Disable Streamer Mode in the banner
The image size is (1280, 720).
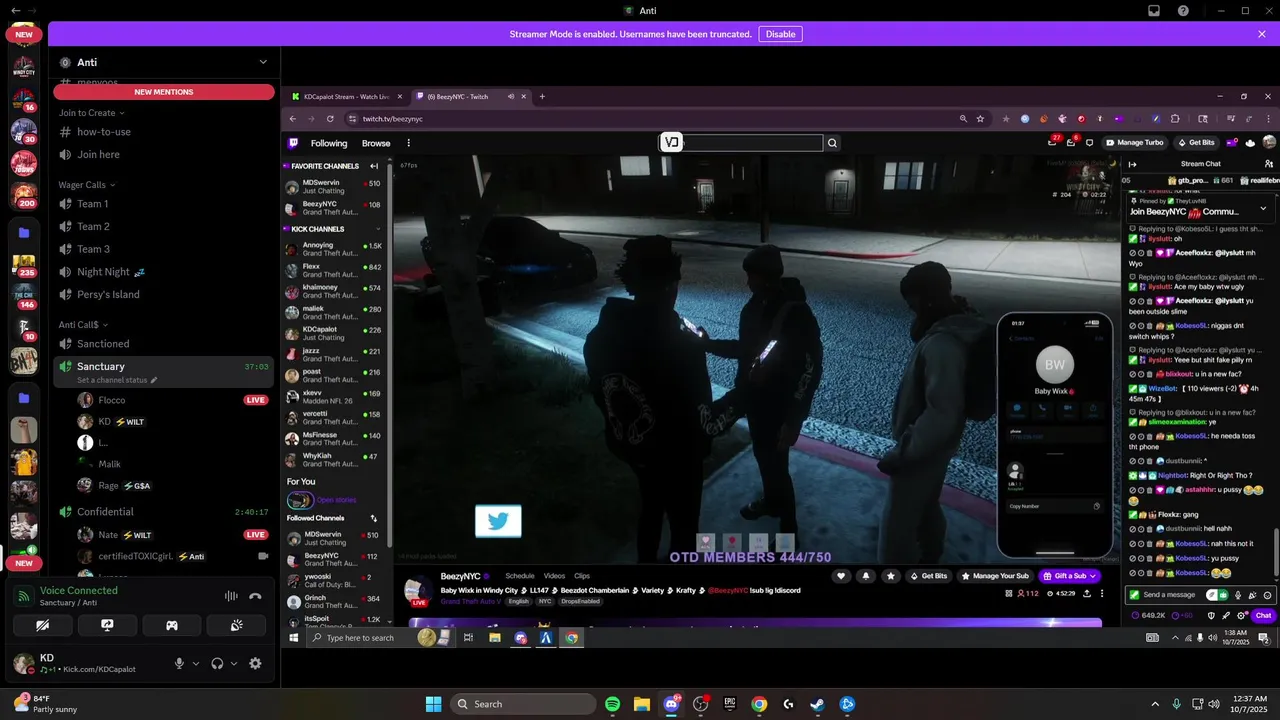tap(780, 34)
